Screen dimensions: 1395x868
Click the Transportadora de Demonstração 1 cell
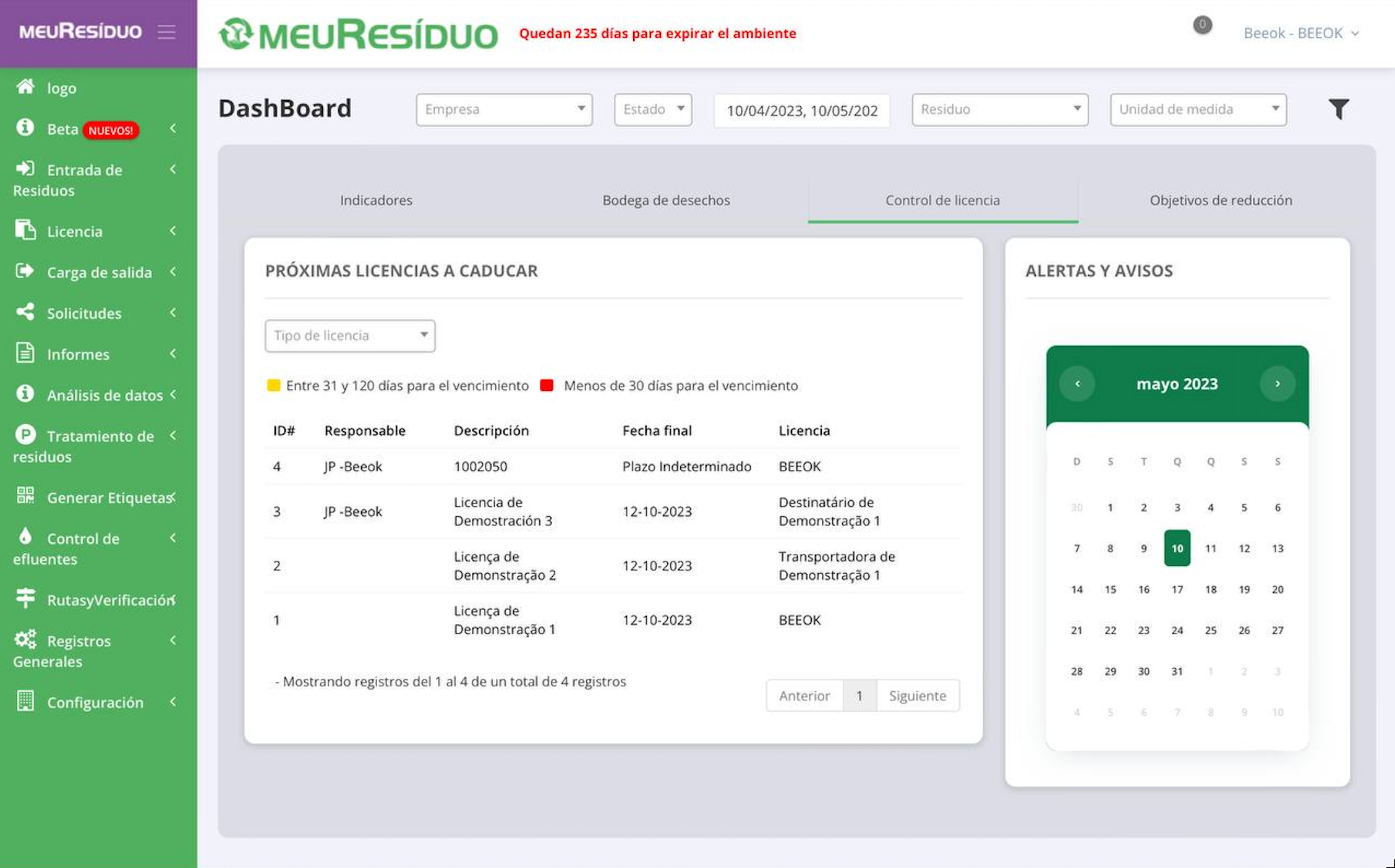click(837, 566)
